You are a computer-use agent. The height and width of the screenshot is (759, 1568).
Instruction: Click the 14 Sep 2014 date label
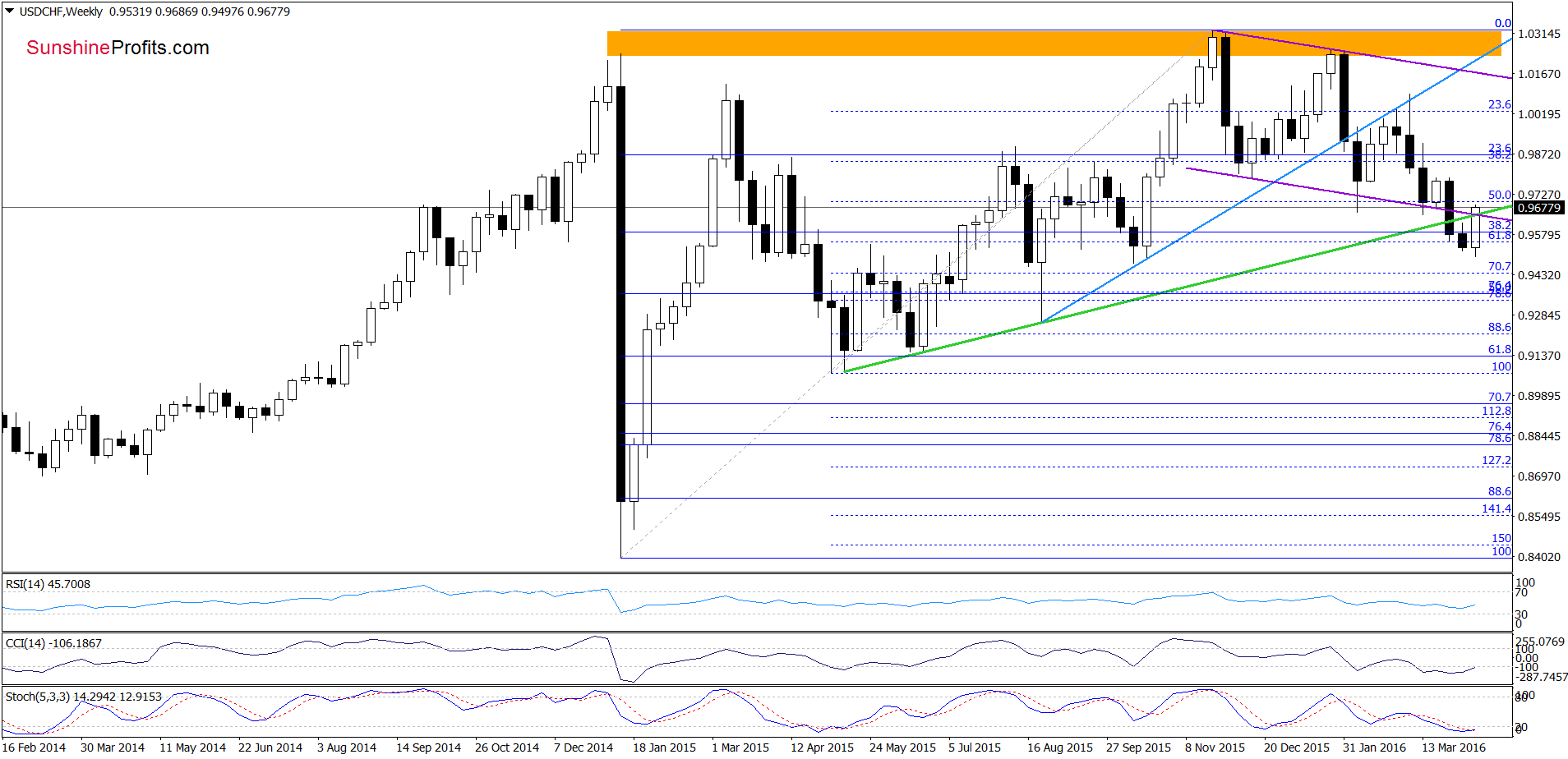(428, 747)
